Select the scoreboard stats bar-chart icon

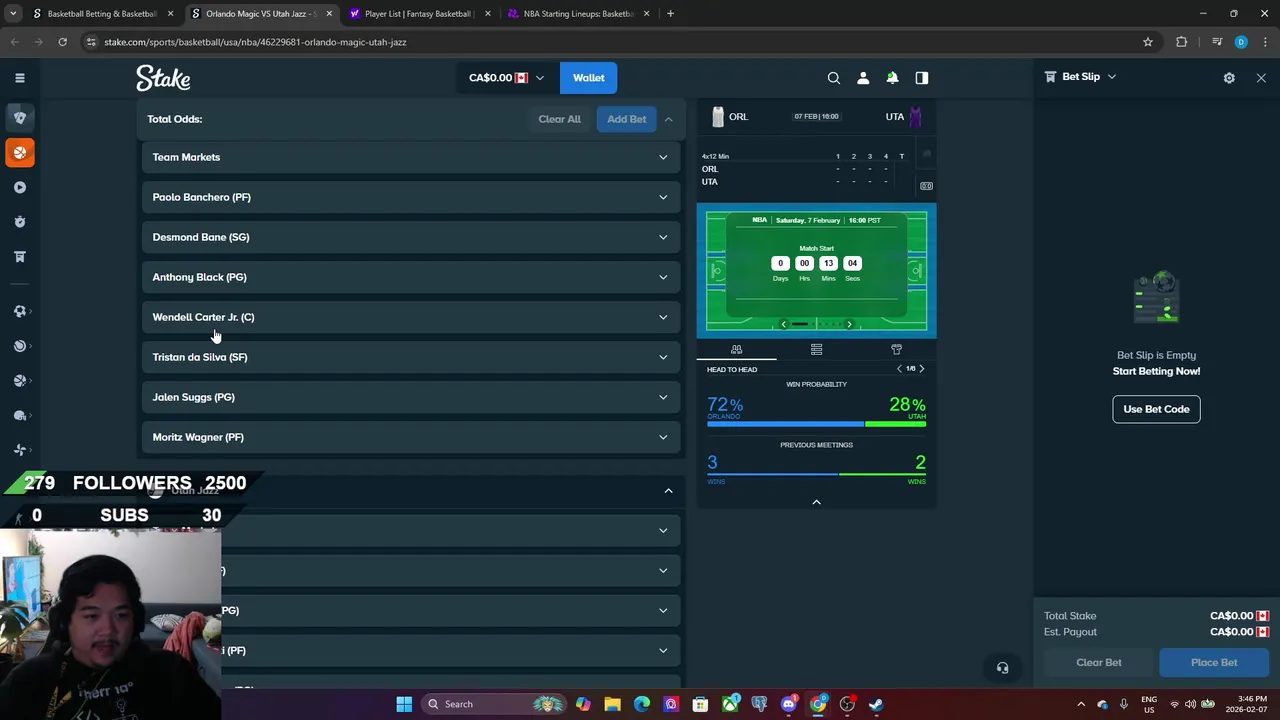[927, 153]
